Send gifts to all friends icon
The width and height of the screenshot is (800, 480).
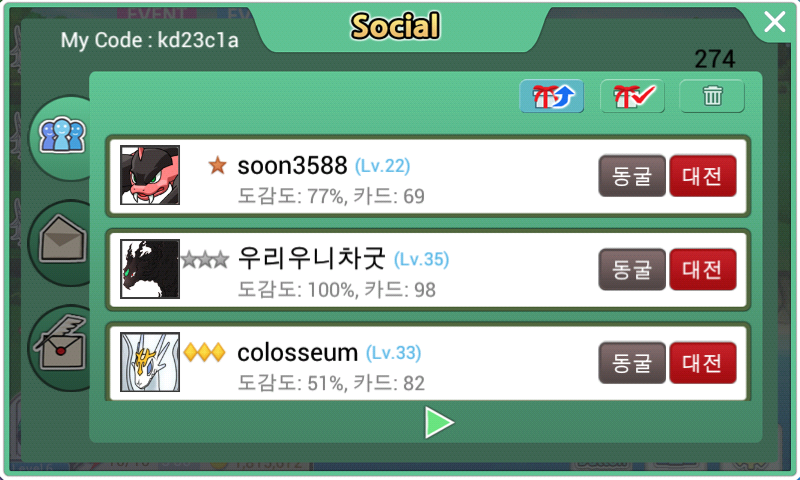tap(552, 96)
